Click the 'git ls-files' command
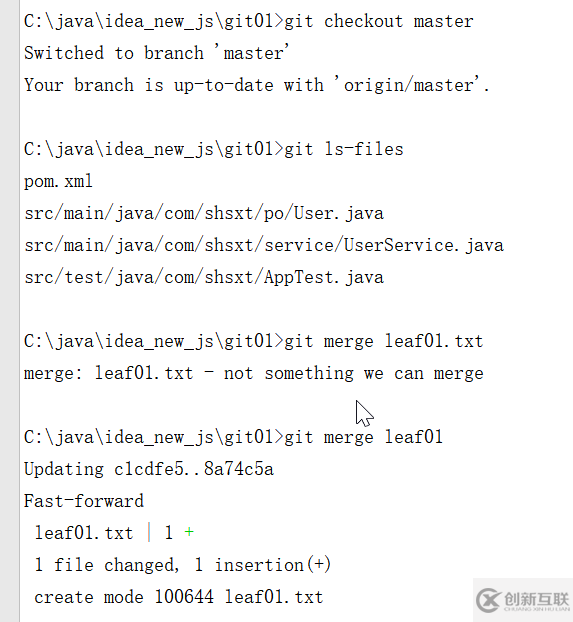This screenshot has height=622, width=573. (x=344, y=149)
